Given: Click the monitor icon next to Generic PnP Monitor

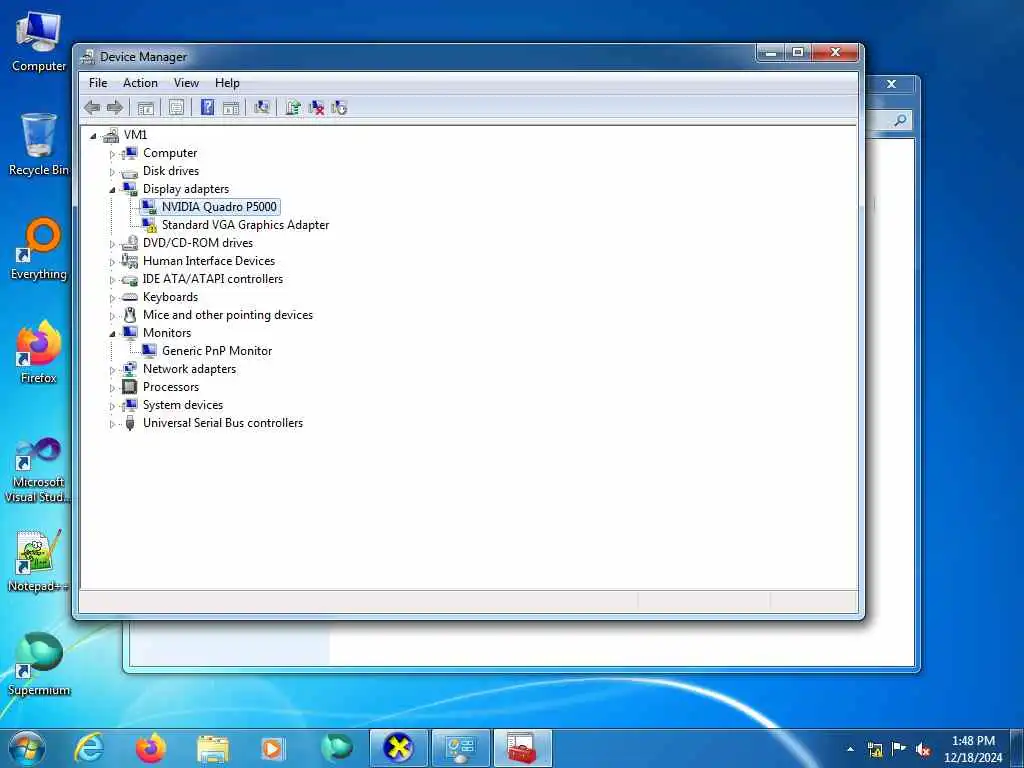Looking at the screenshot, I should pyautogui.click(x=150, y=351).
